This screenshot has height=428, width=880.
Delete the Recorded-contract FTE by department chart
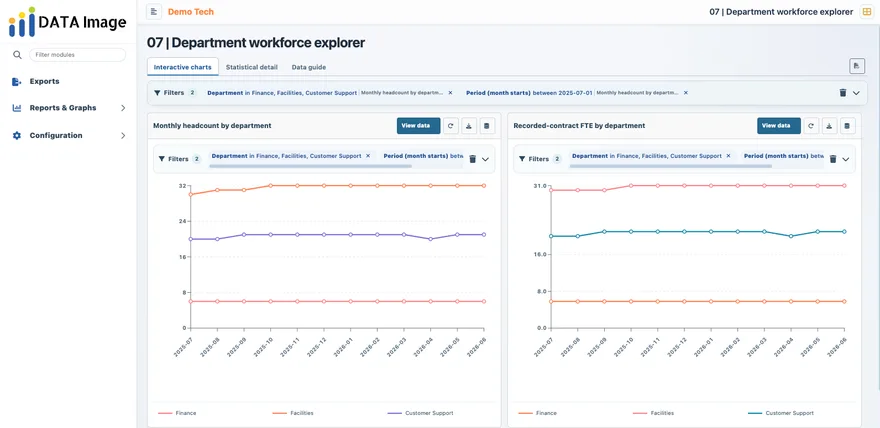coord(847,126)
